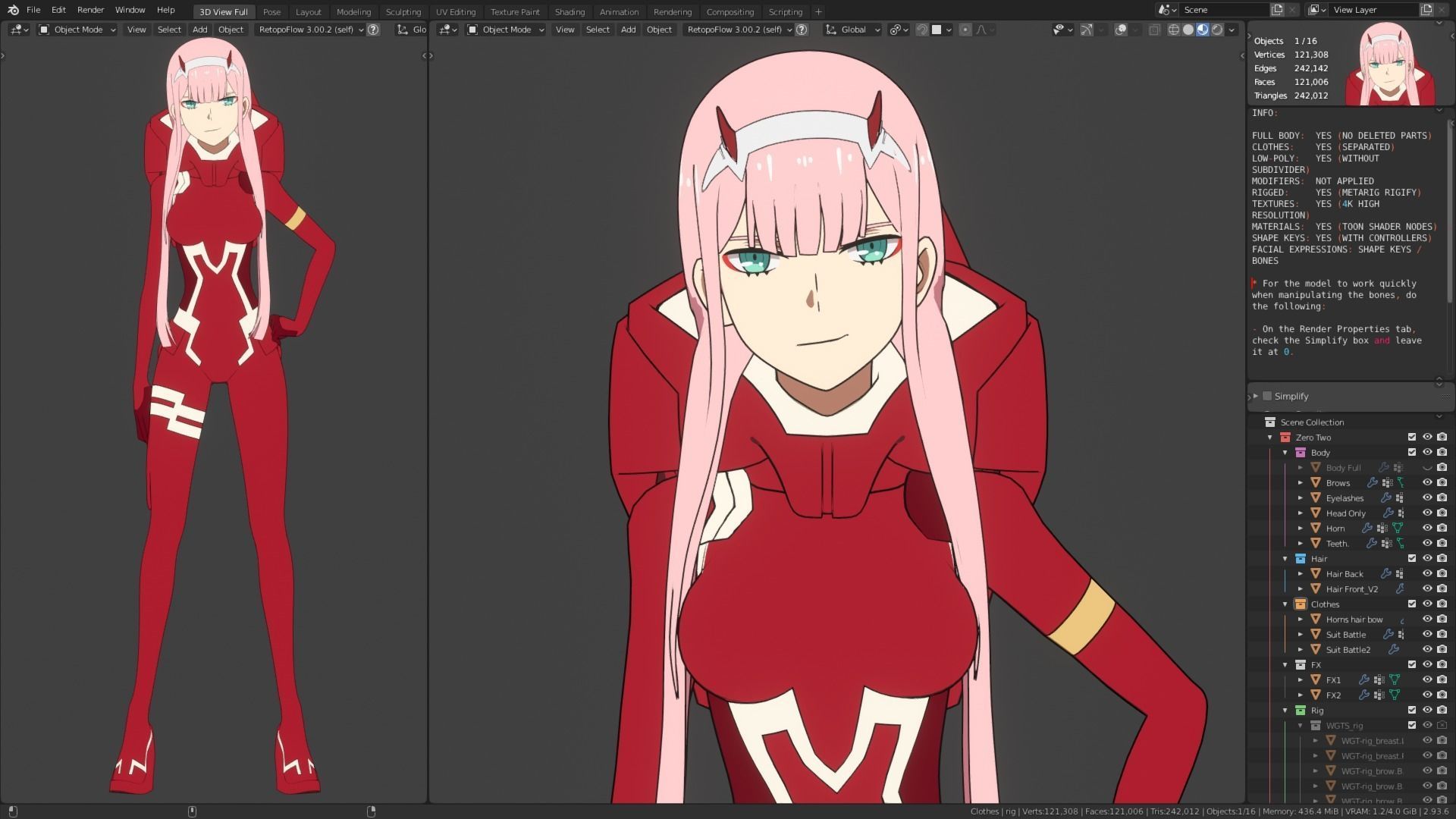Toggle the show overlays icon
The image size is (1456, 819).
point(1121,30)
